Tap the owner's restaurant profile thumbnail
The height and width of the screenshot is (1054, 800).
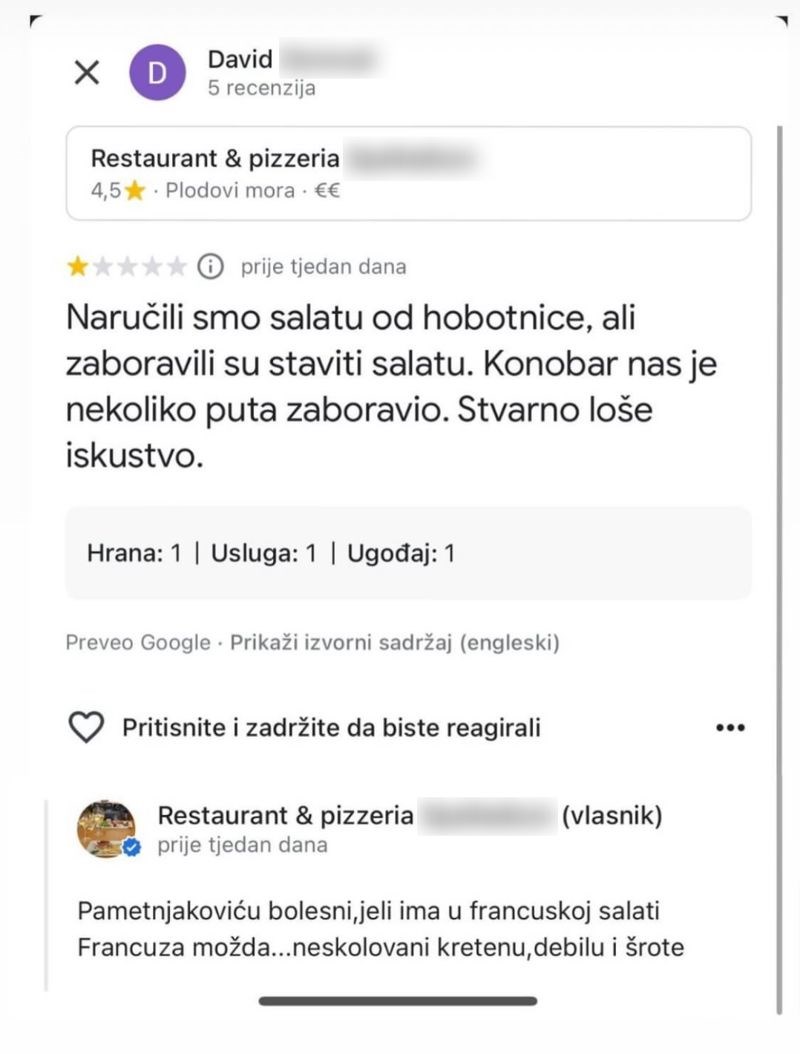click(x=106, y=827)
